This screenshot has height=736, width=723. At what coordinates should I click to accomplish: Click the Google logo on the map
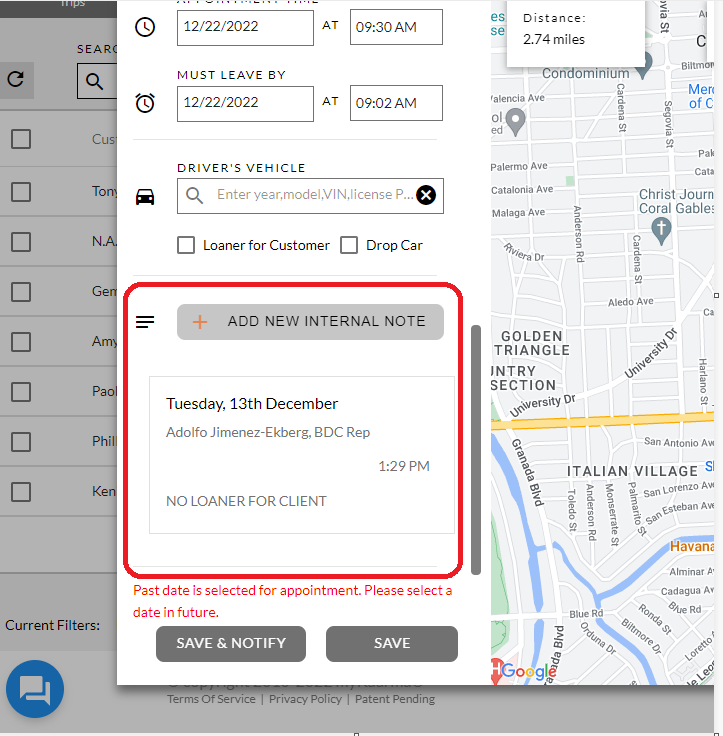(529, 671)
